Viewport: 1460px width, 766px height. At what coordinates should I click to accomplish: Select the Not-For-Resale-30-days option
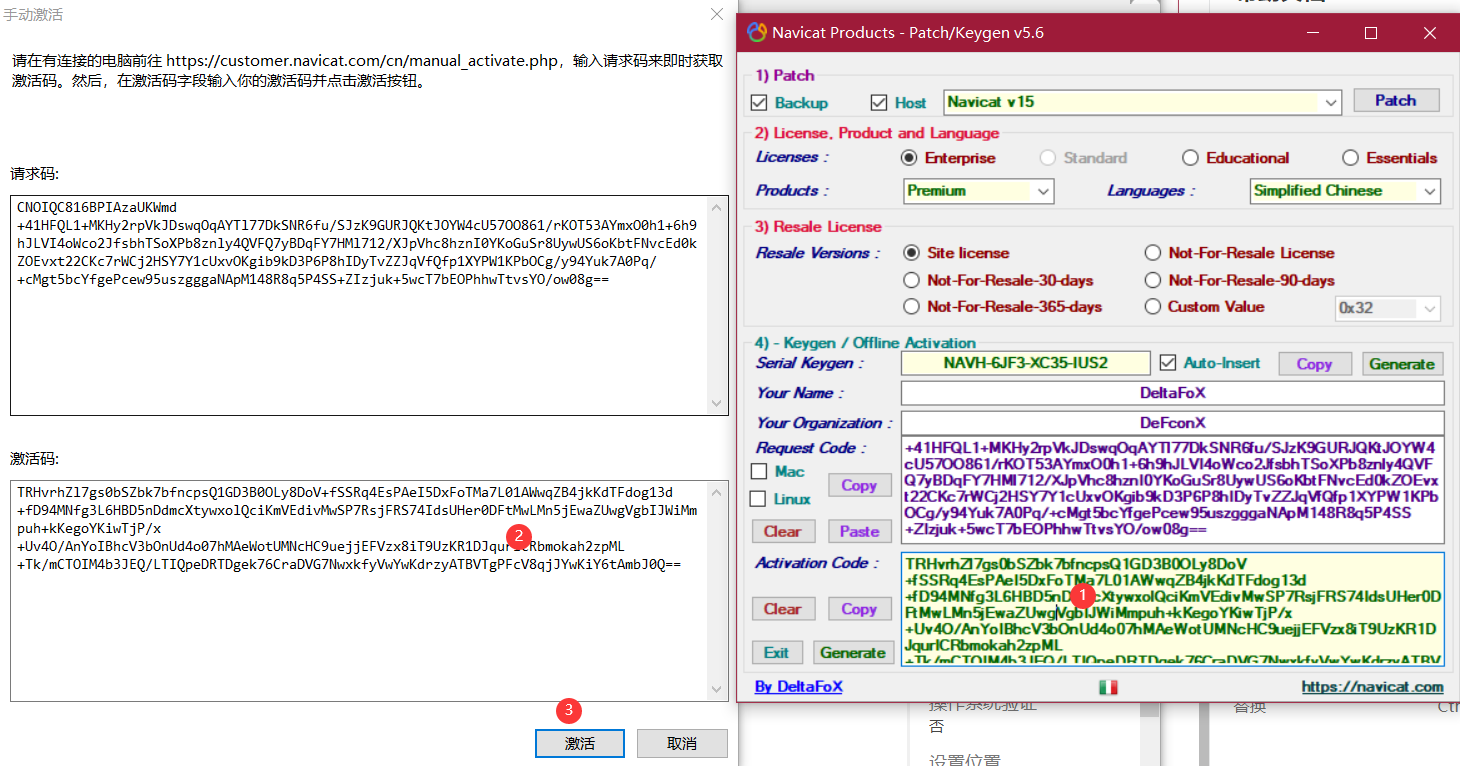coord(911,280)
